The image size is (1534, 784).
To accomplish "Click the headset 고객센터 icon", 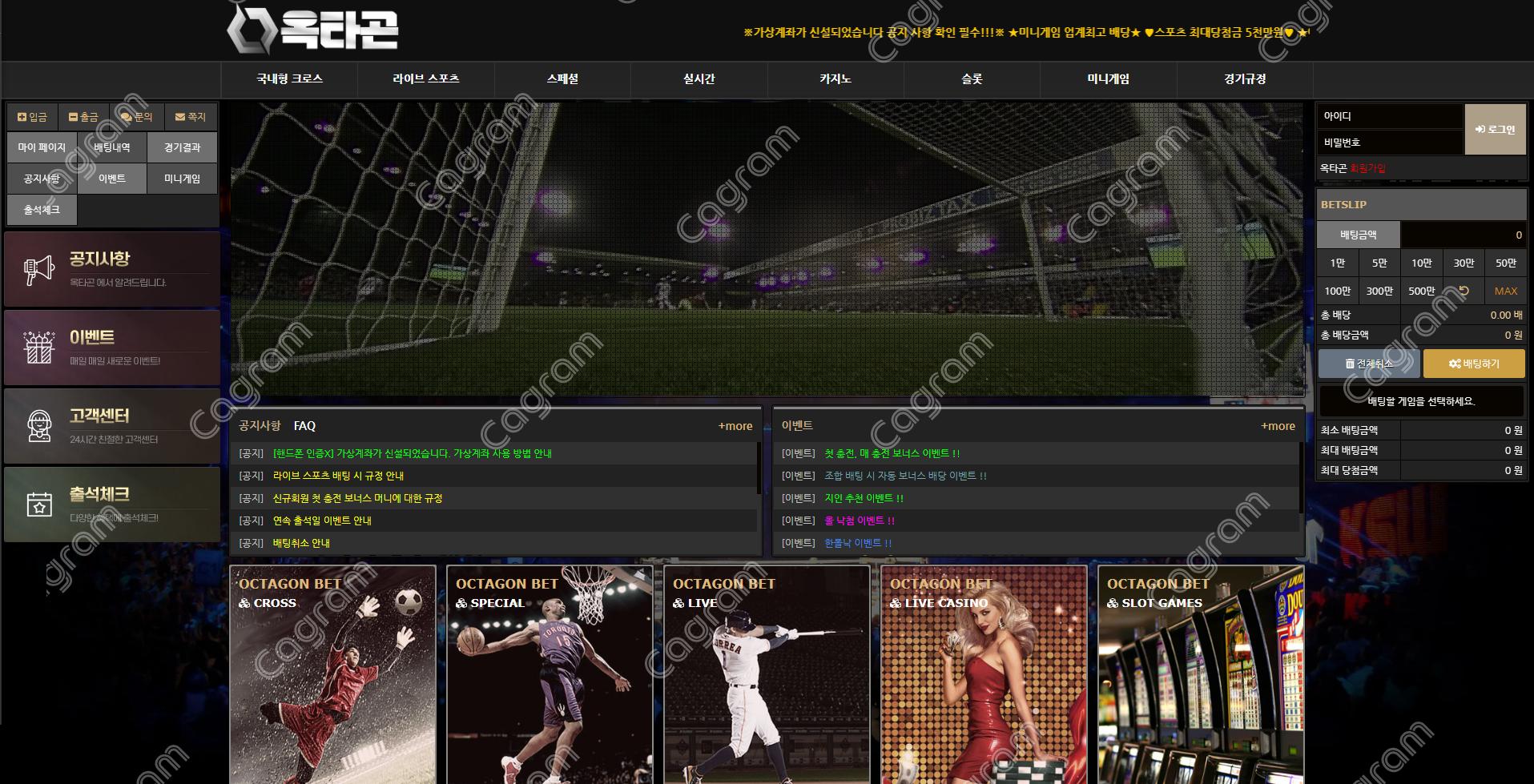I will [x=38, y=427].
